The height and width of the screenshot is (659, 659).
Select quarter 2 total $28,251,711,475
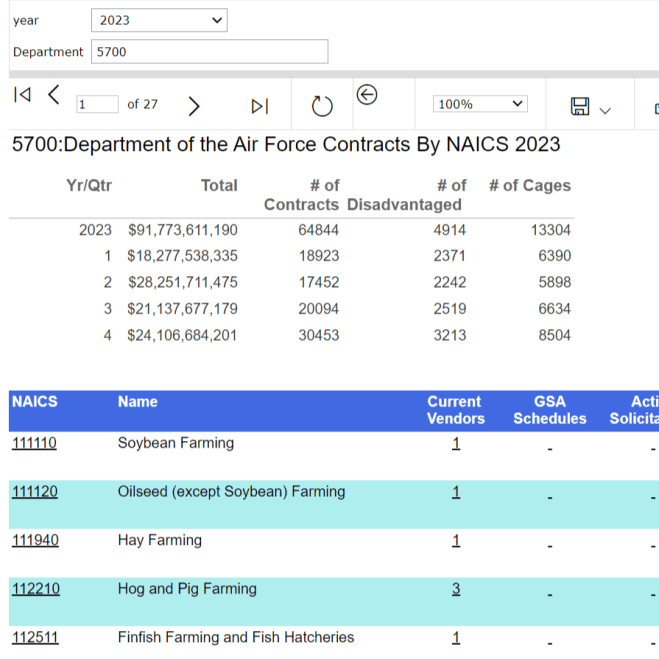[183, 282]
